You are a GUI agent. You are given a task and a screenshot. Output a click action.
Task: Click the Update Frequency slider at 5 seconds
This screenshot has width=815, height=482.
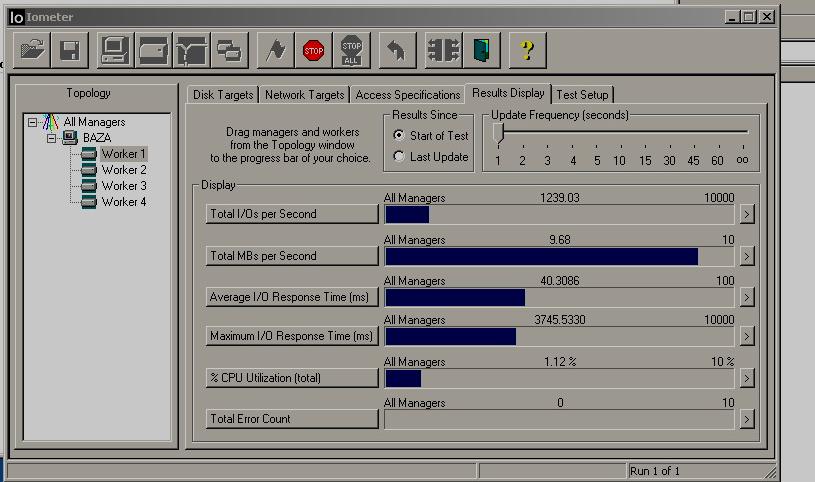tap(597, 132)
